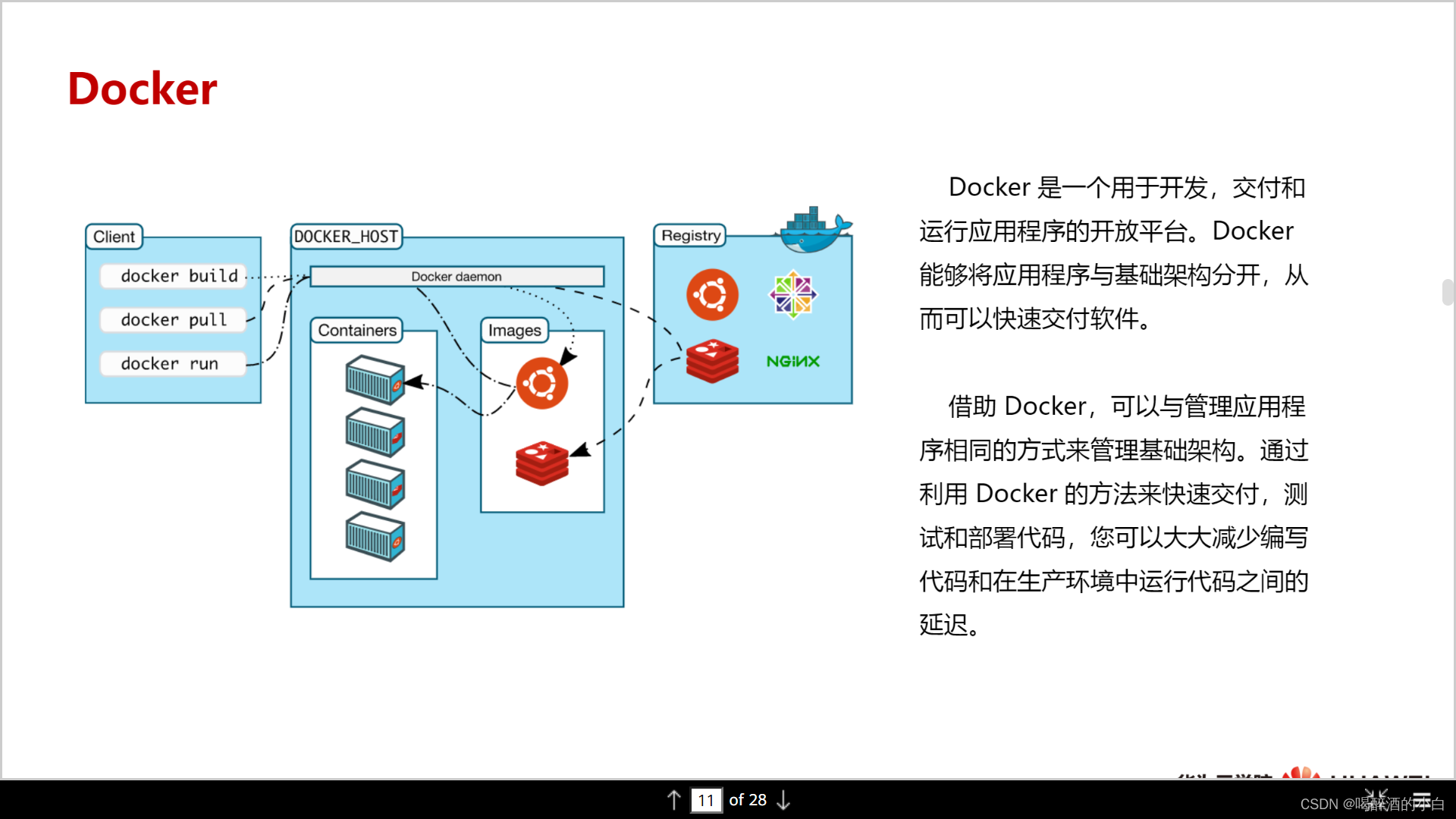Click the text line '而可以快速交付软件。'
Viewport: 1456px width, 819px height.
1036,318
